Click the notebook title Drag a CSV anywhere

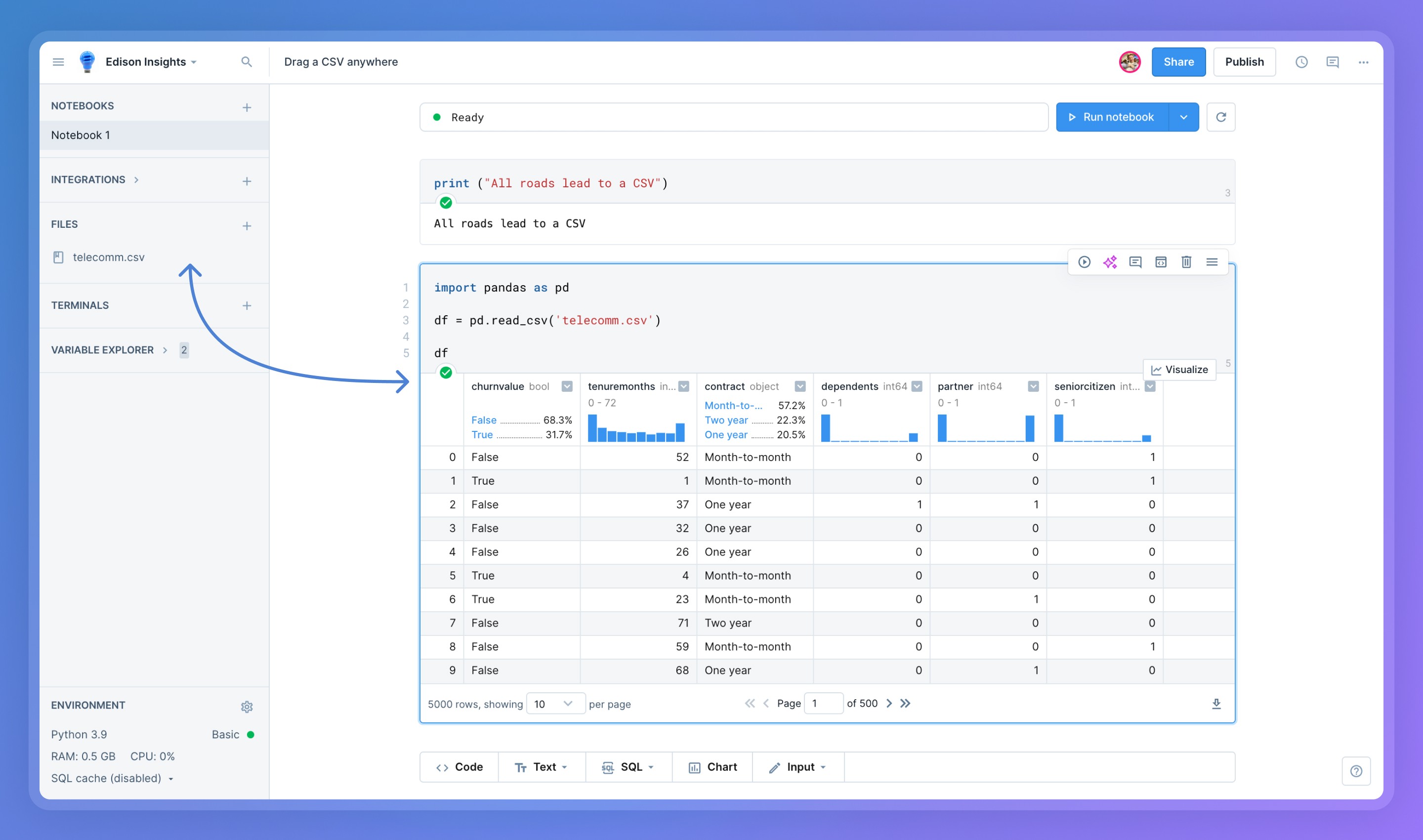pyautogui.click(x=341, y=62)
